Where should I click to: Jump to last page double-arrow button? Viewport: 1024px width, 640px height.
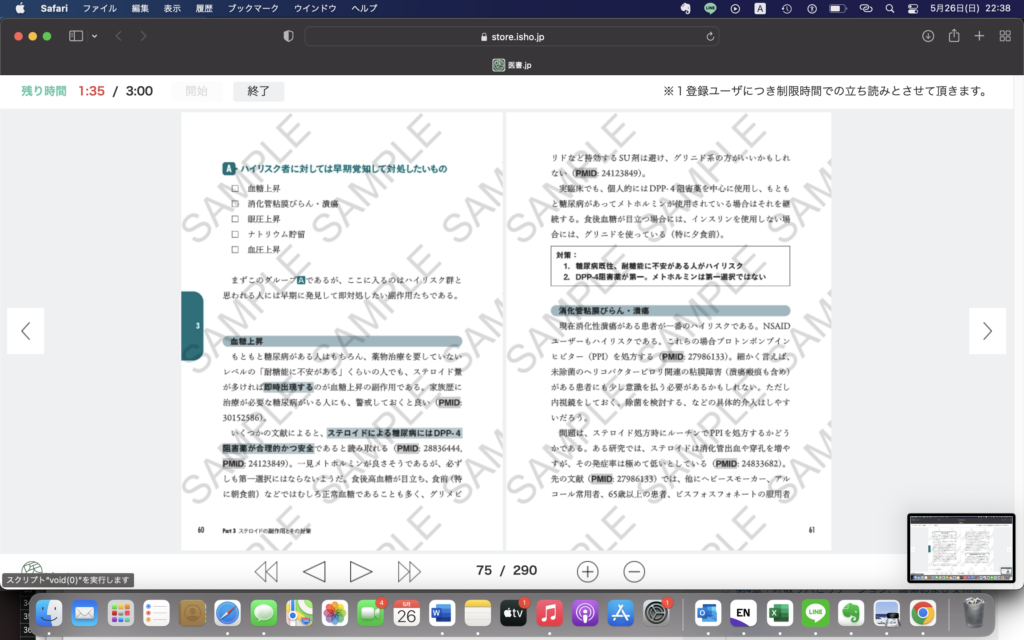[x=408, y=571]
